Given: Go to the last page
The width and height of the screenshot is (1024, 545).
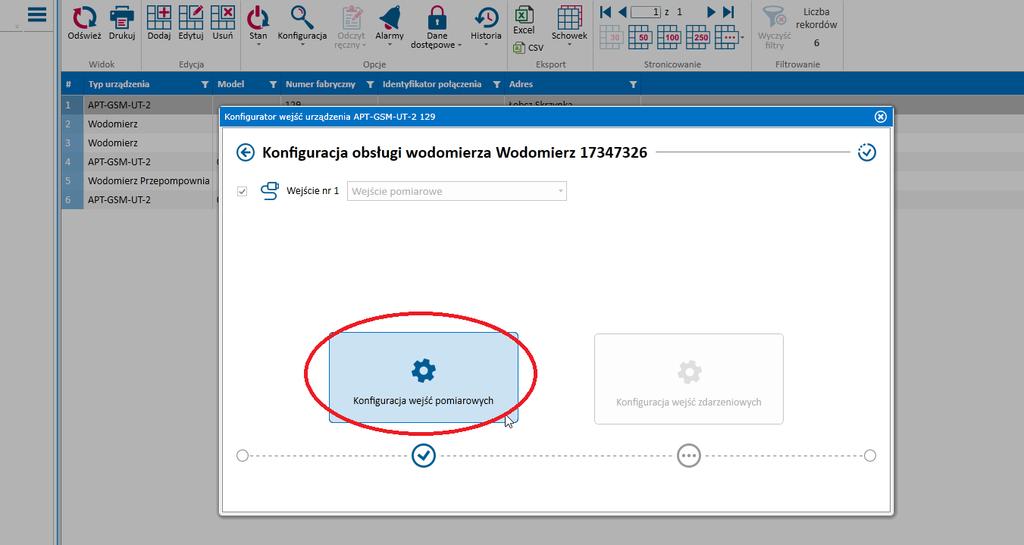Looking at the screenshot, I should [x=728, y=12].
